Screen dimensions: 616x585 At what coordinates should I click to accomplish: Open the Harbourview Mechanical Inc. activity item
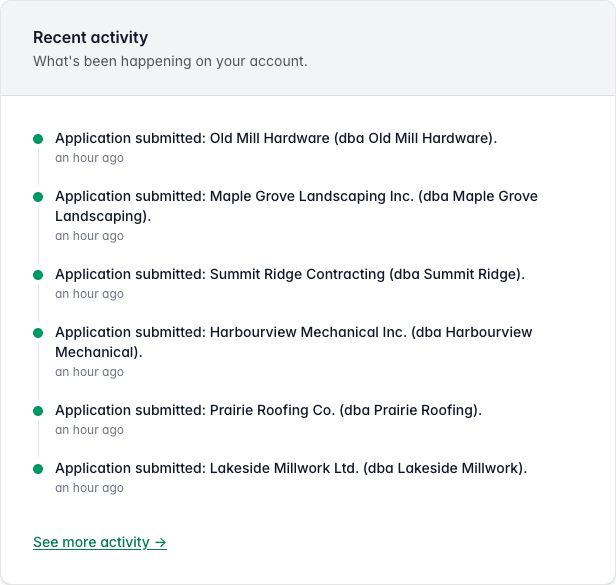(293, 342)
